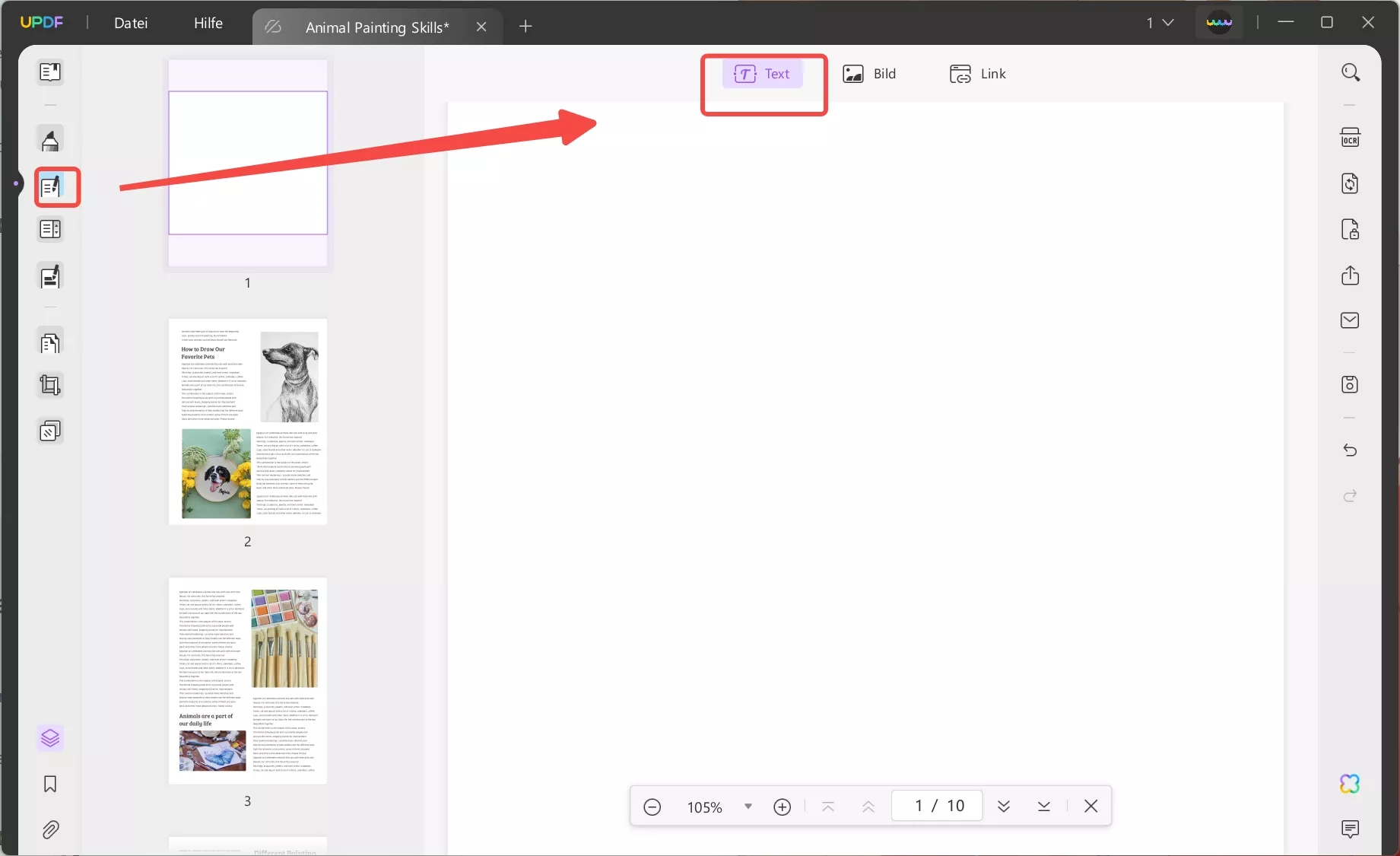Open the Hilfe menu

pyautogui.click(x=208, y=23)
